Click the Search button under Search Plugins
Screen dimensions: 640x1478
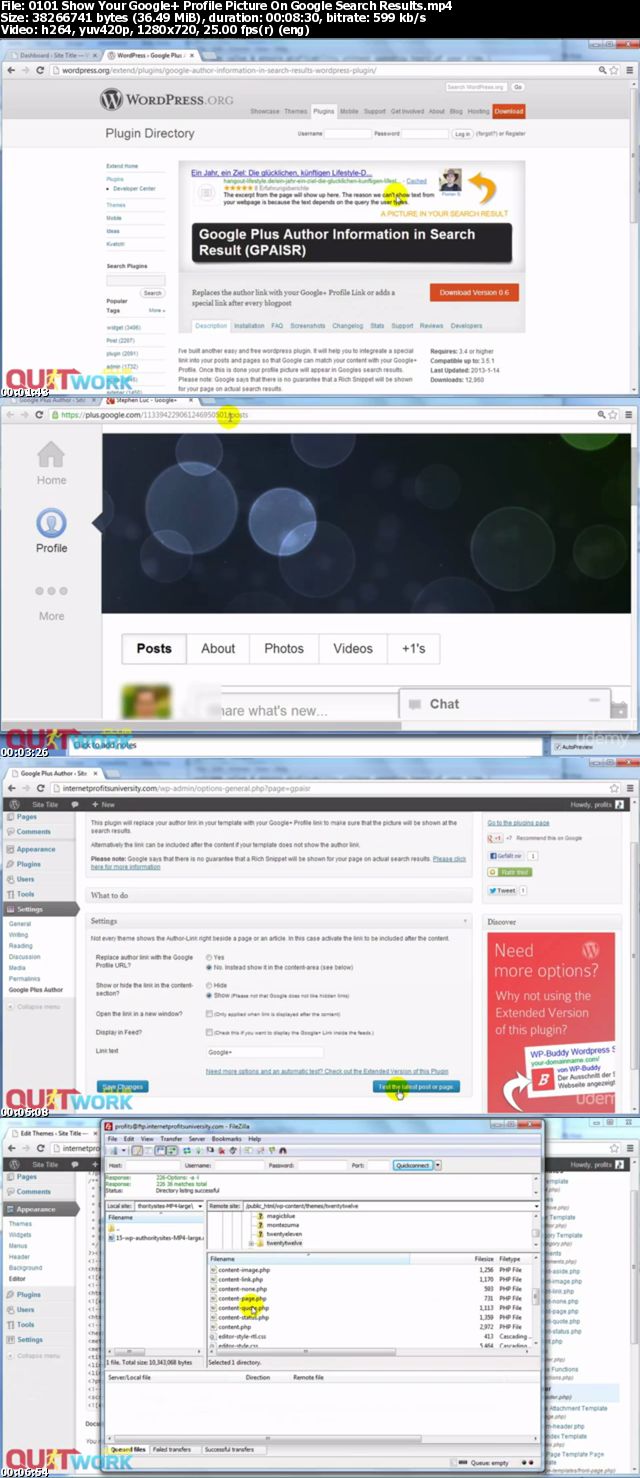coord(152,293)
